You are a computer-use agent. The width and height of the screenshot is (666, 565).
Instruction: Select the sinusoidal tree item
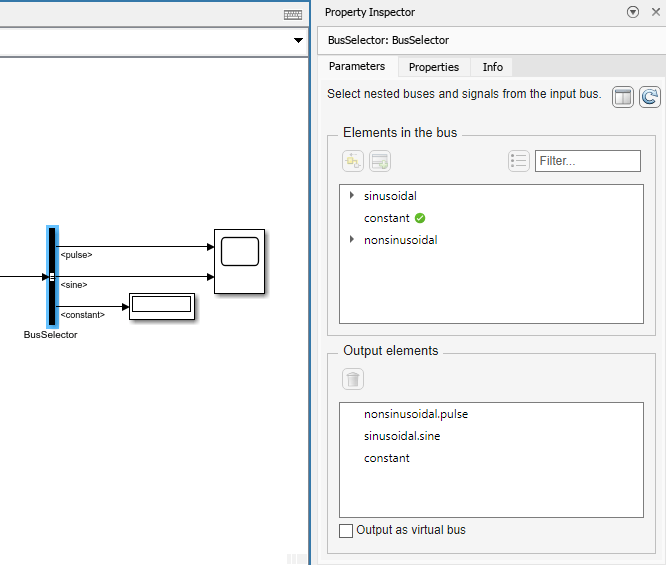tap(390, 196)
